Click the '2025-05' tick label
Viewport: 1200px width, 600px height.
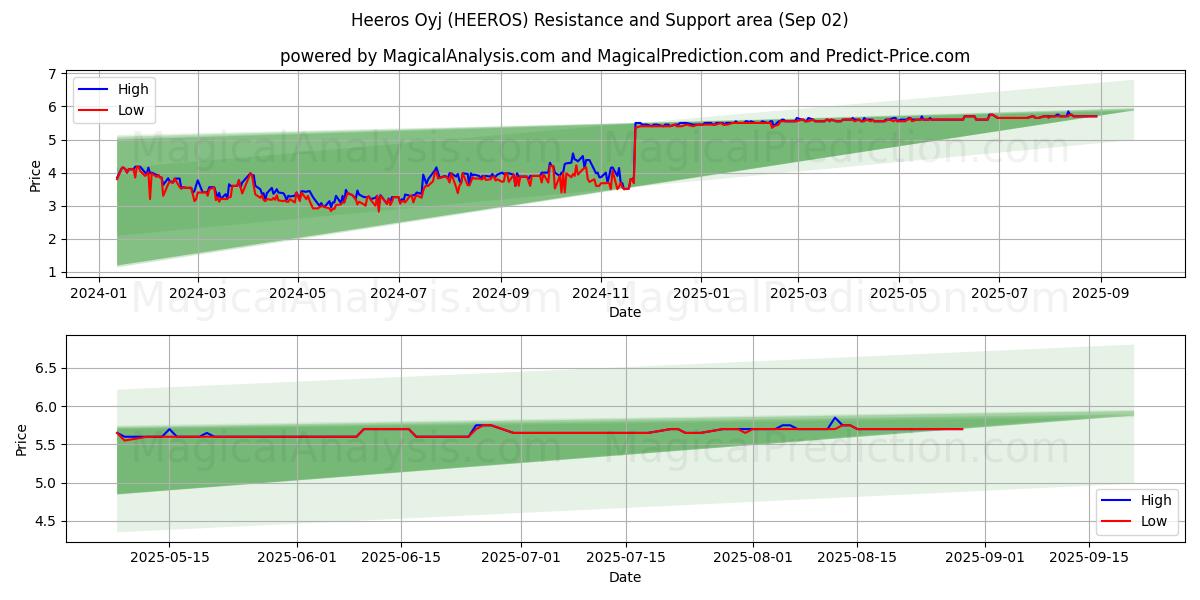pos(898,292)
